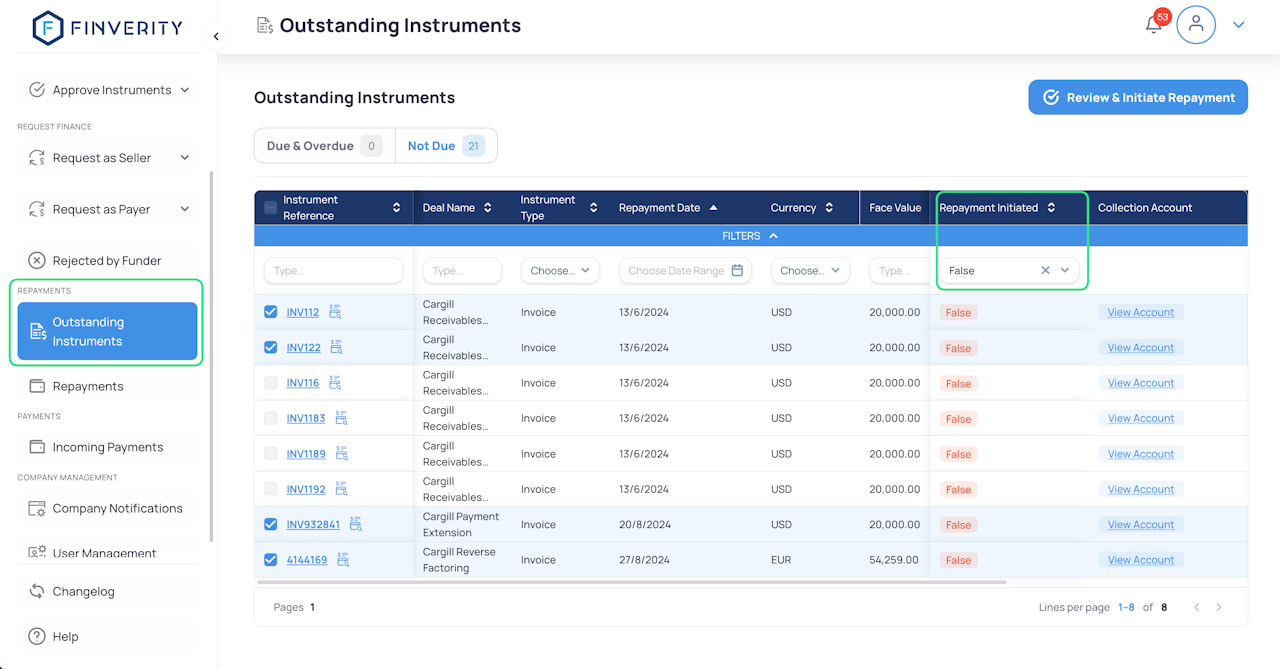This screenshot has height=669, width=1280.
Task: Uncheck the INV122 row checkbox
Action: (270, 347)
